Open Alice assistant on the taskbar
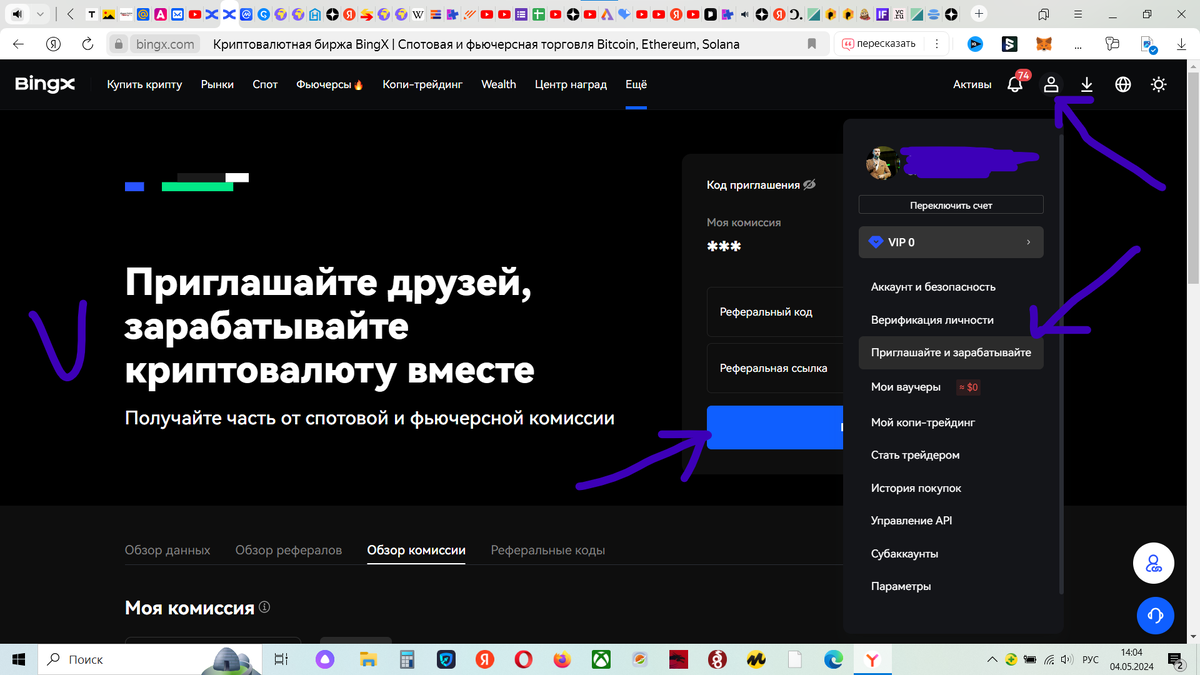The width and height of the screenshot is (1200, 675). [324, 659]
